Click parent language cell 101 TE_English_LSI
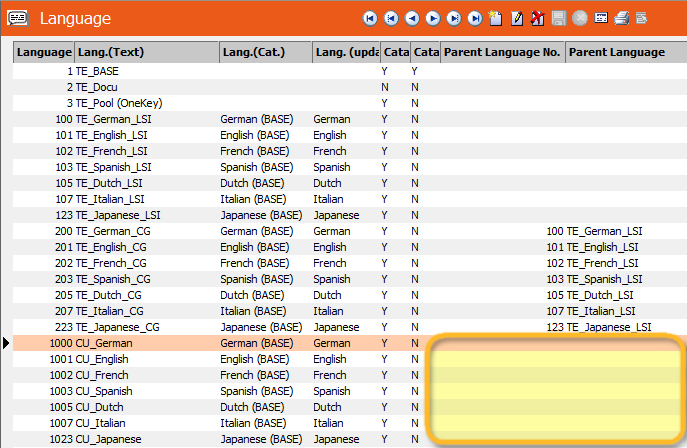The height and width of the screenshot is (448, 687). tap(592, 247)
